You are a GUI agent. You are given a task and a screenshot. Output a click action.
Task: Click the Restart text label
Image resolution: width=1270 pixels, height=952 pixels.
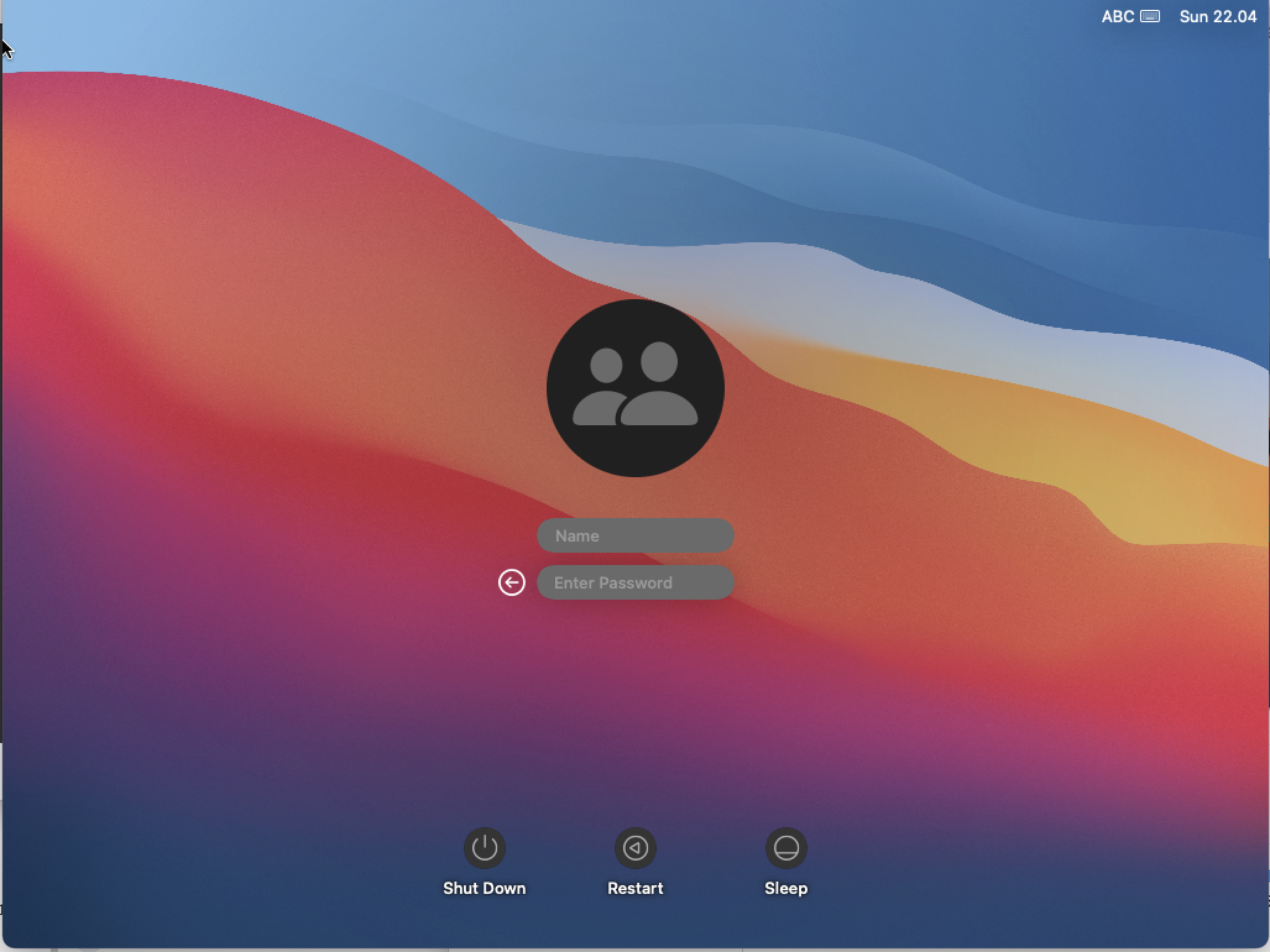coord(636,888)
